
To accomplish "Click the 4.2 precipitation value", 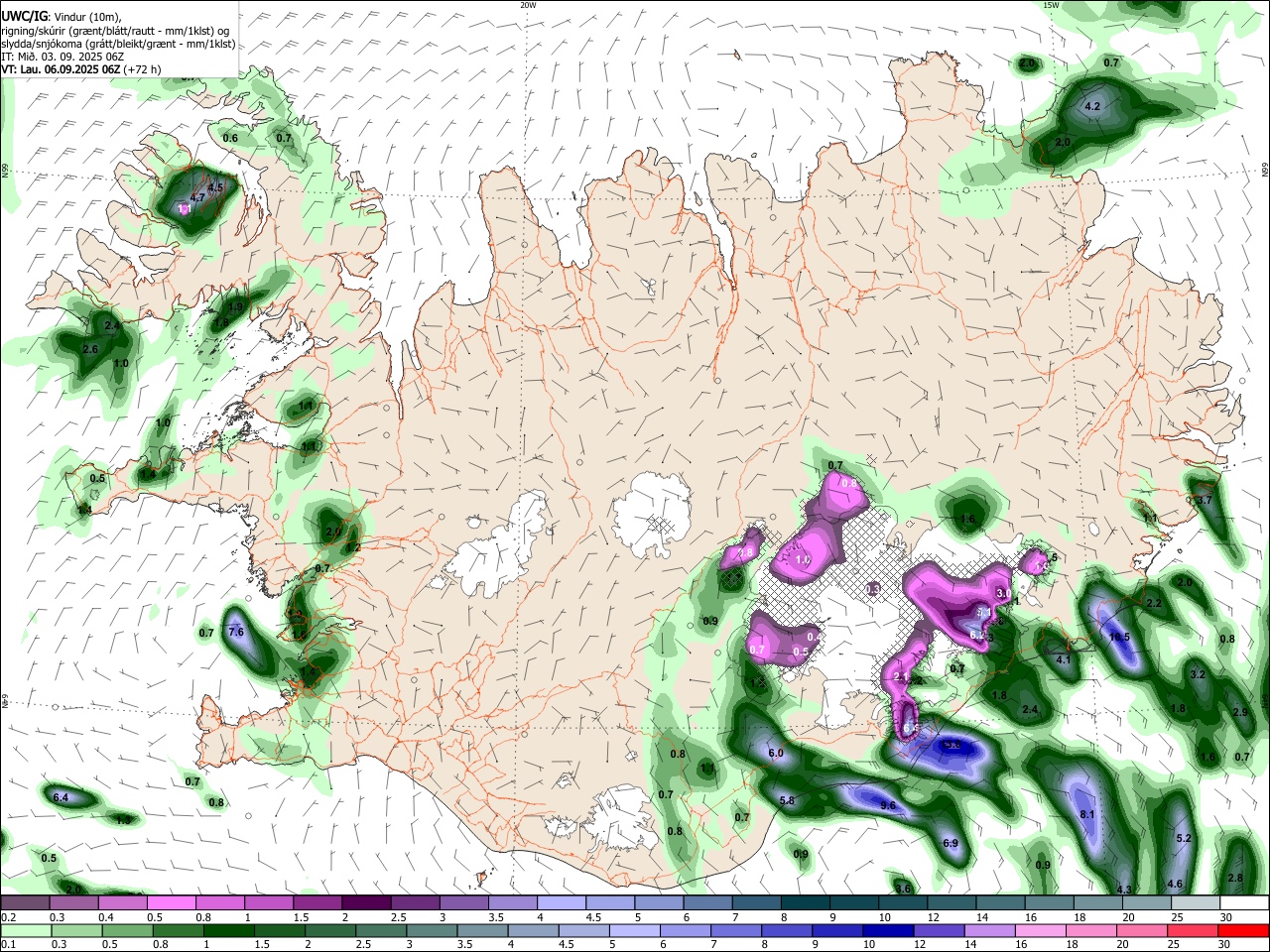I will (1093, 106).
